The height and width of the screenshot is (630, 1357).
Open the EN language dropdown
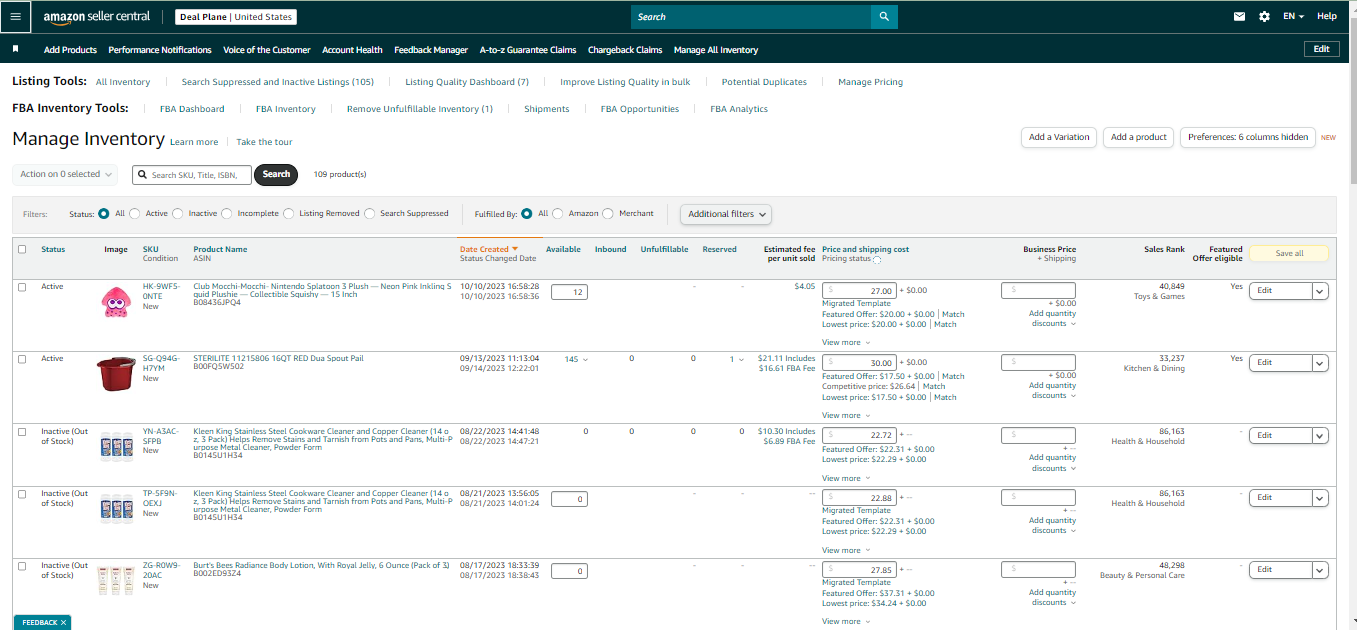(1294, 16)
